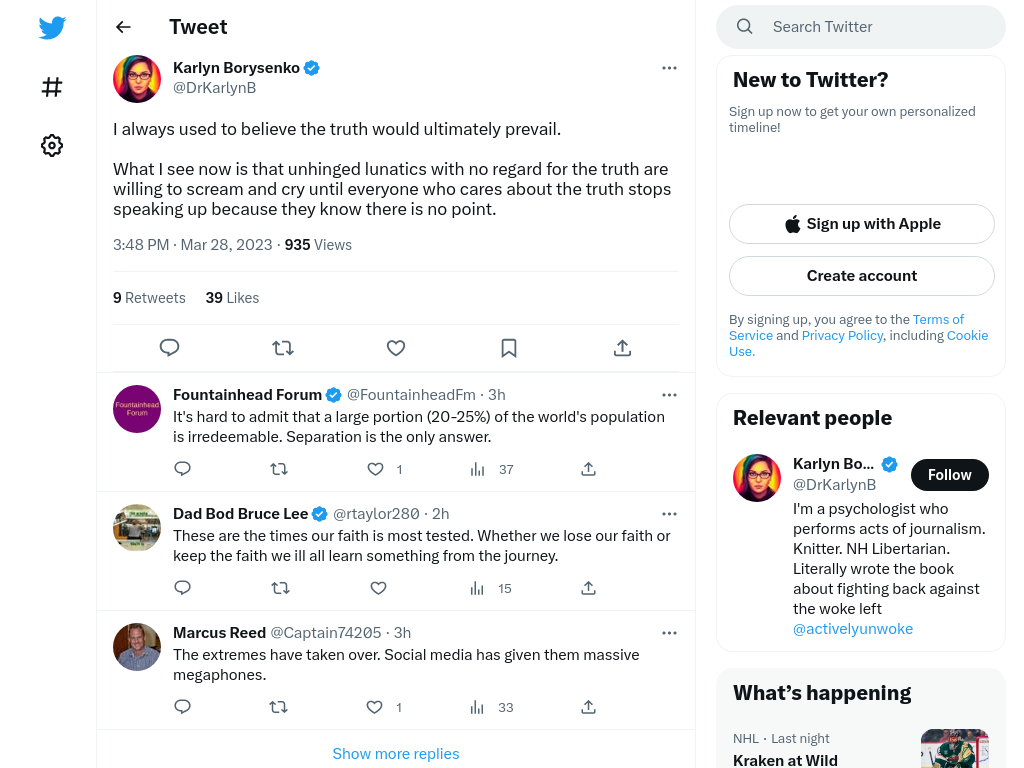Show more replies

point(396,754)
